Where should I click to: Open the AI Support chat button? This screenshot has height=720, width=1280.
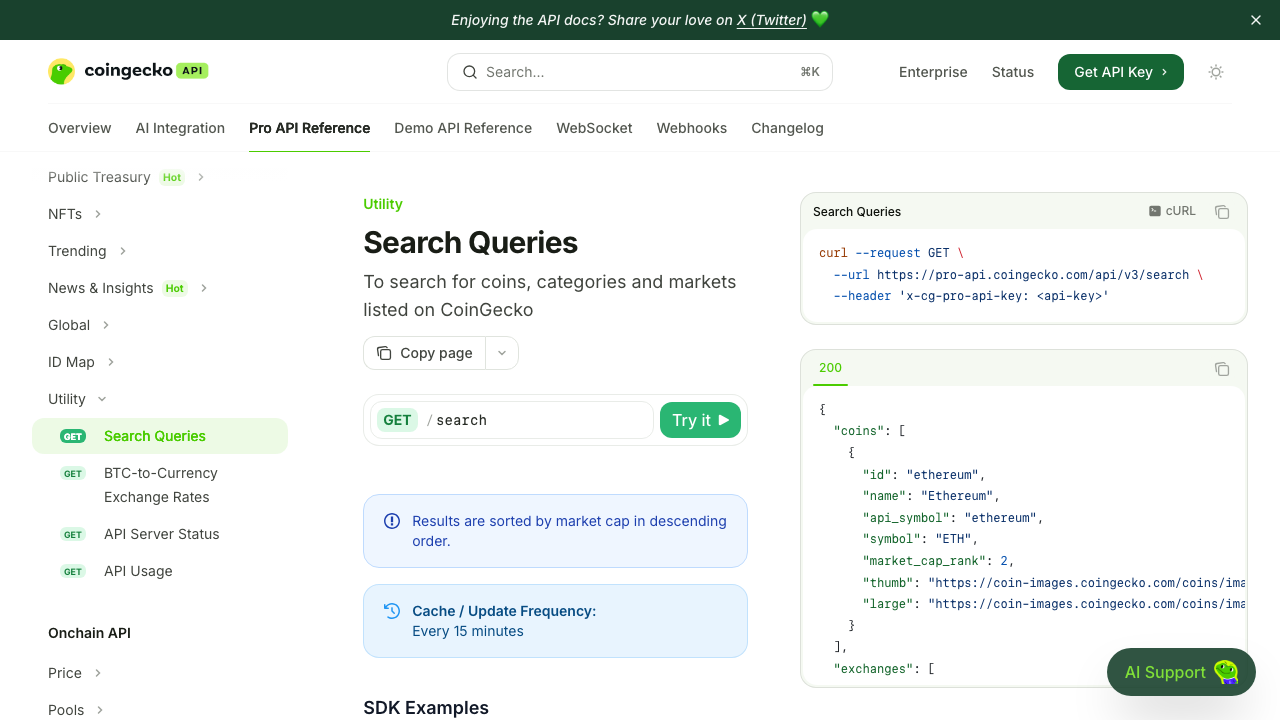(x=1181, y=672)
